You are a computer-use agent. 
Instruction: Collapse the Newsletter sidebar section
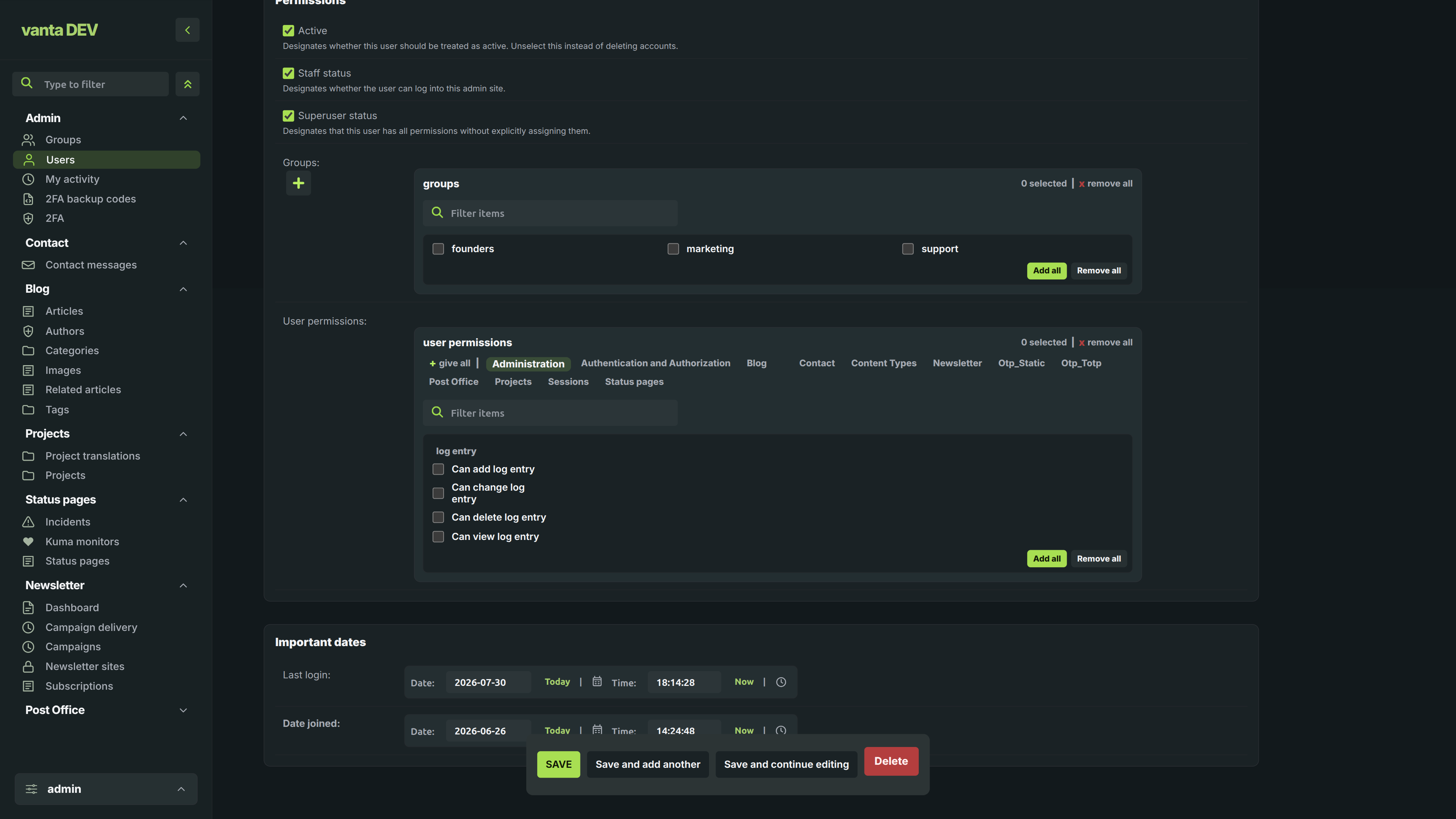click(x=183, y=585)
